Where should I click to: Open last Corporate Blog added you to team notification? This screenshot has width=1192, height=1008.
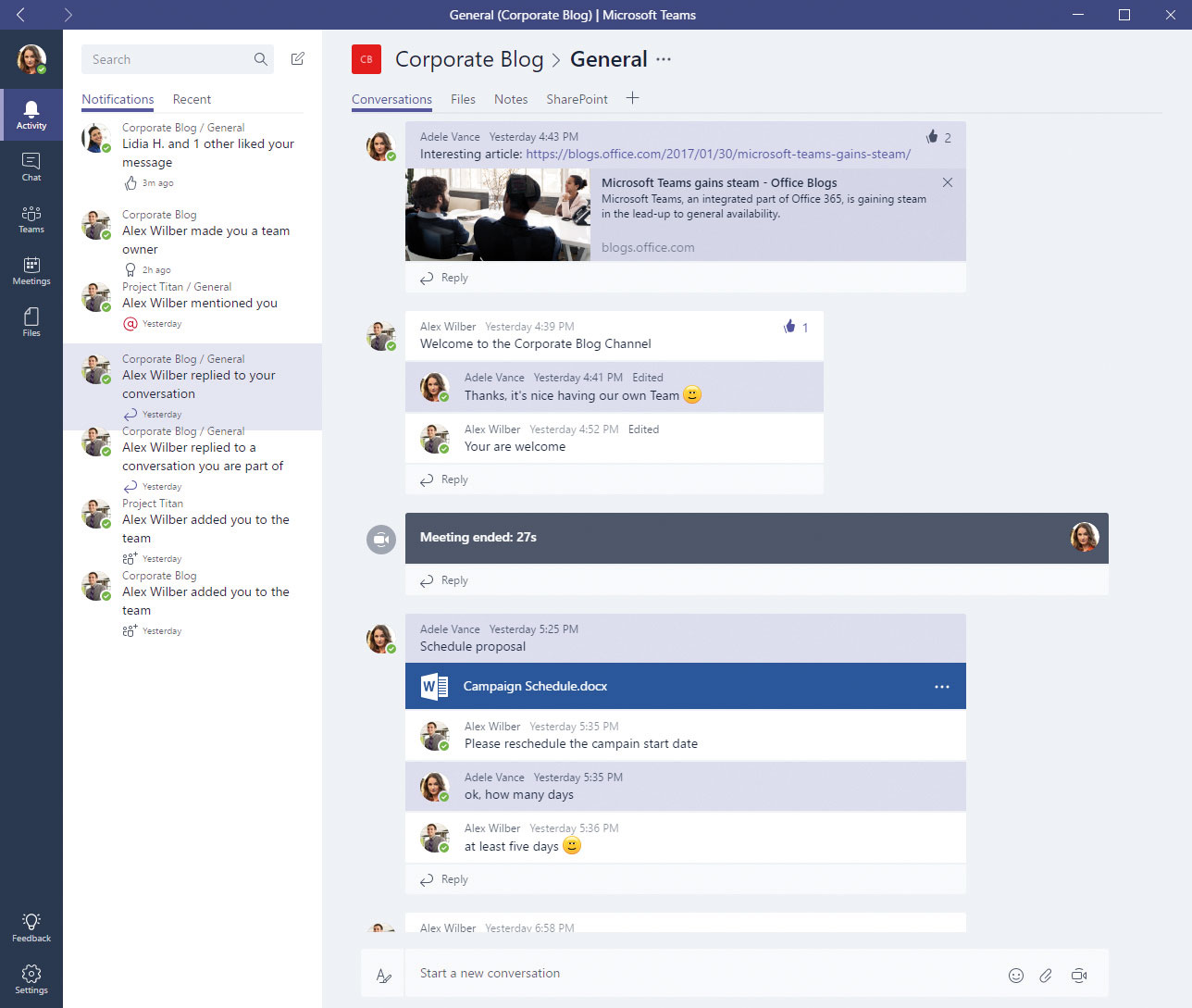point(192,604)
